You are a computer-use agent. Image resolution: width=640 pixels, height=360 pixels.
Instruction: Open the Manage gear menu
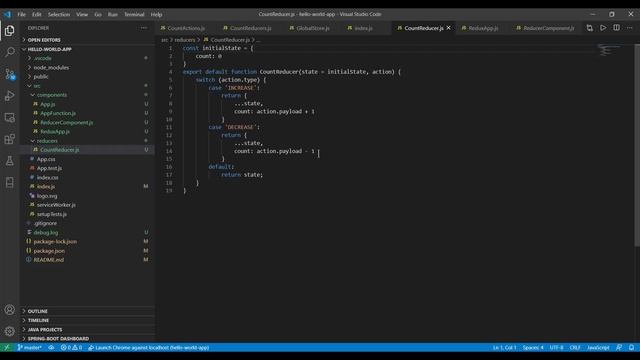pyautogui.click(x=9, y=331)
